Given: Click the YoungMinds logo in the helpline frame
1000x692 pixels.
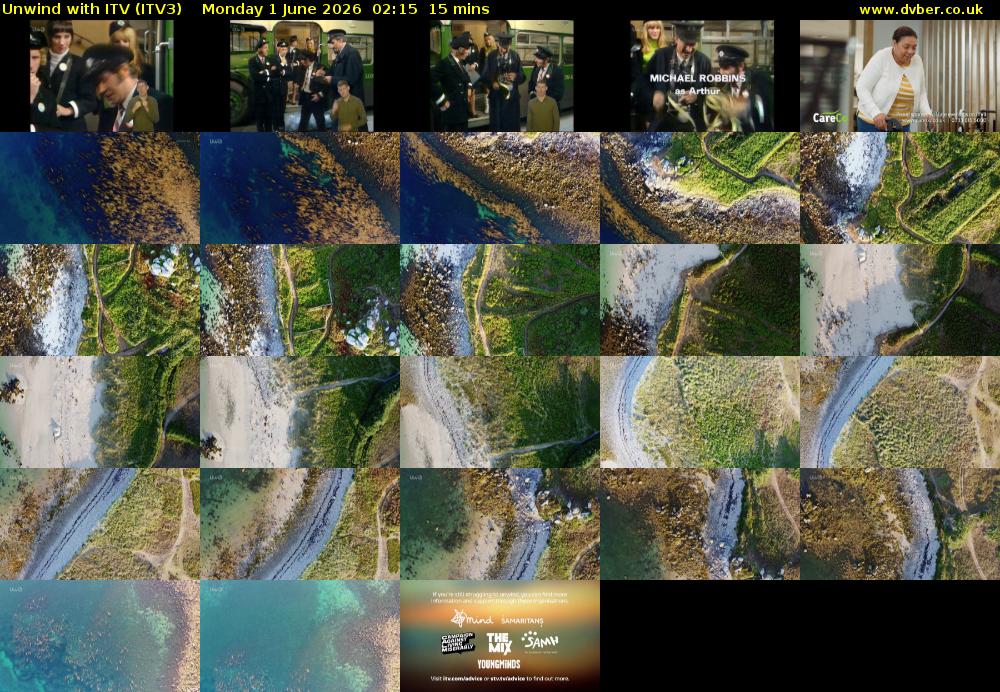Looking at the screenshot, I should (499, 664).
